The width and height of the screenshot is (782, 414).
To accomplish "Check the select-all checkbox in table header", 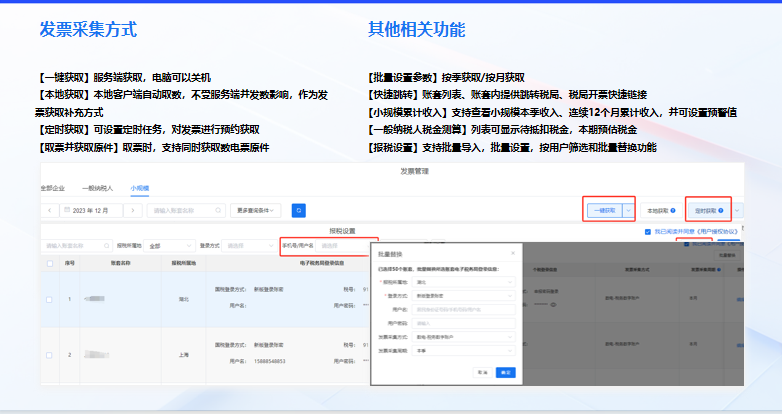I will tap(49, 263).
